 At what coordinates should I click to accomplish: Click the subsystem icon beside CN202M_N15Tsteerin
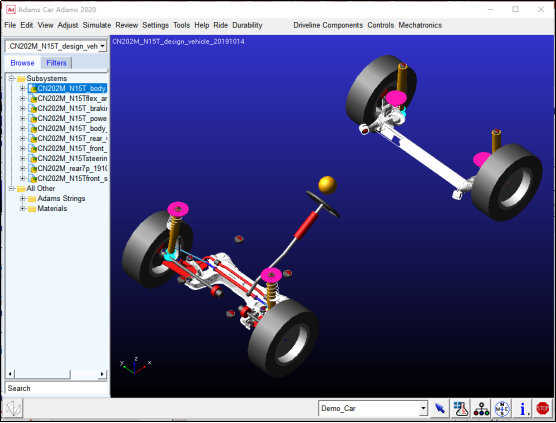click(x=33, y=158)
